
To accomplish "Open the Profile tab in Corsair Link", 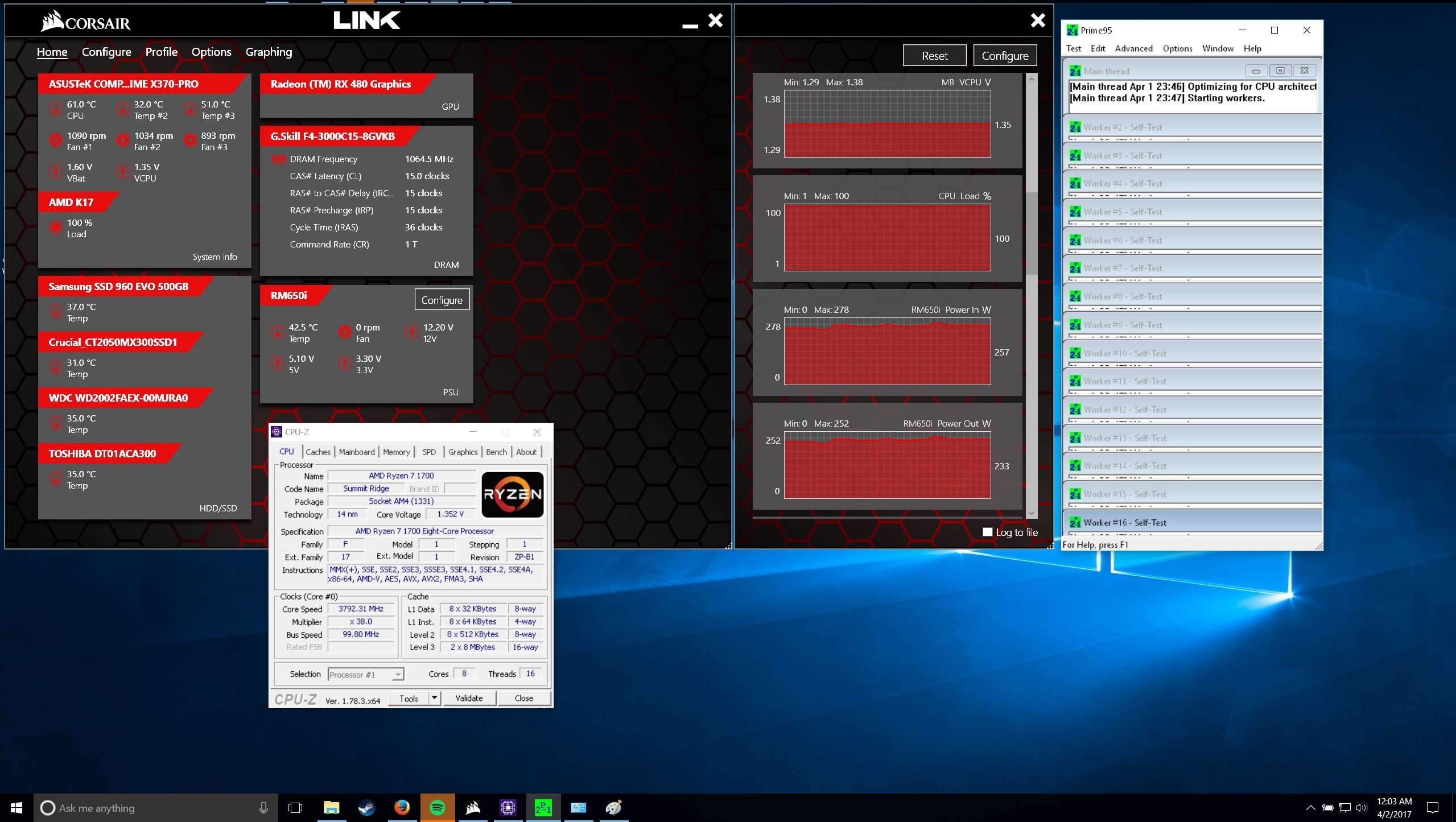I will tap(162, 52).
